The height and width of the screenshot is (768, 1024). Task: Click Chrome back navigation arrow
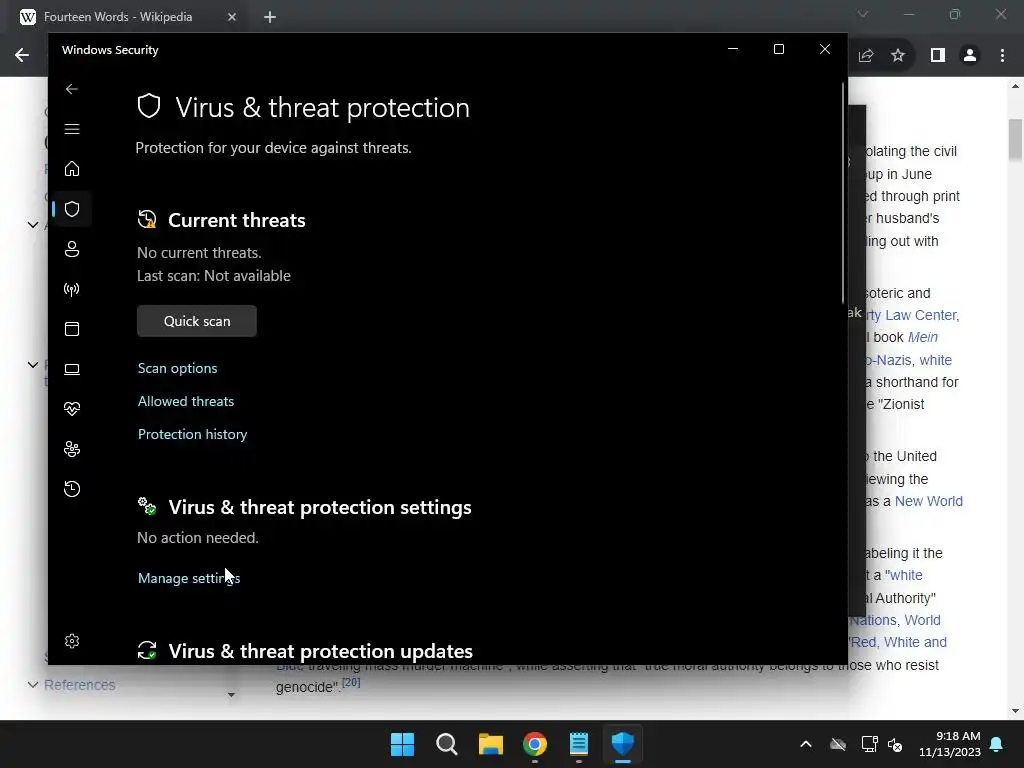coord(22,56)
